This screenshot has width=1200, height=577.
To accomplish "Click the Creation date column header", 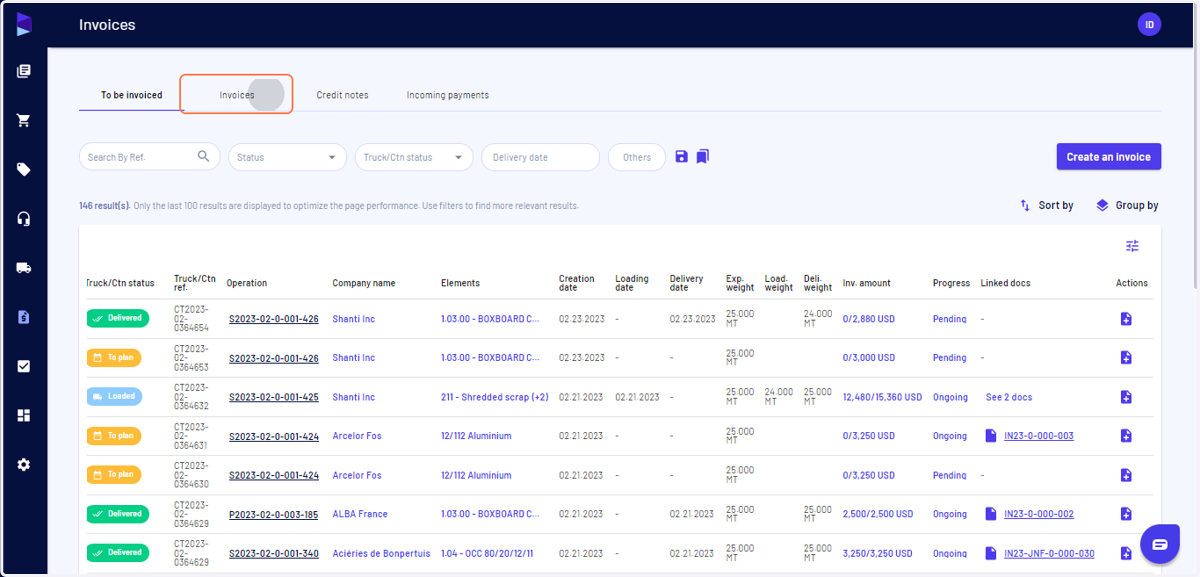I will point(577,283).
